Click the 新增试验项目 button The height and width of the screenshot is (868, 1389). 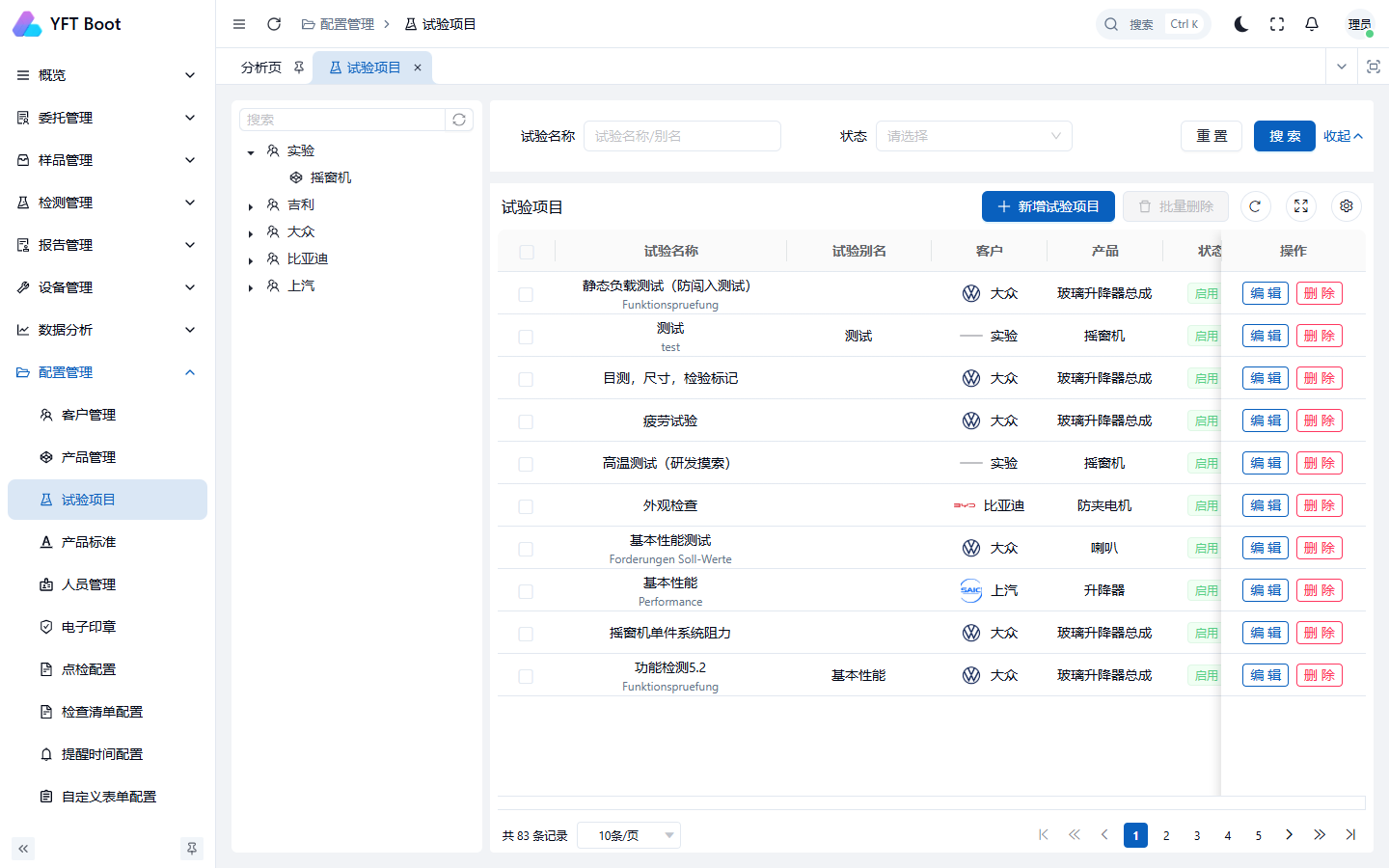pos(1049,206)
